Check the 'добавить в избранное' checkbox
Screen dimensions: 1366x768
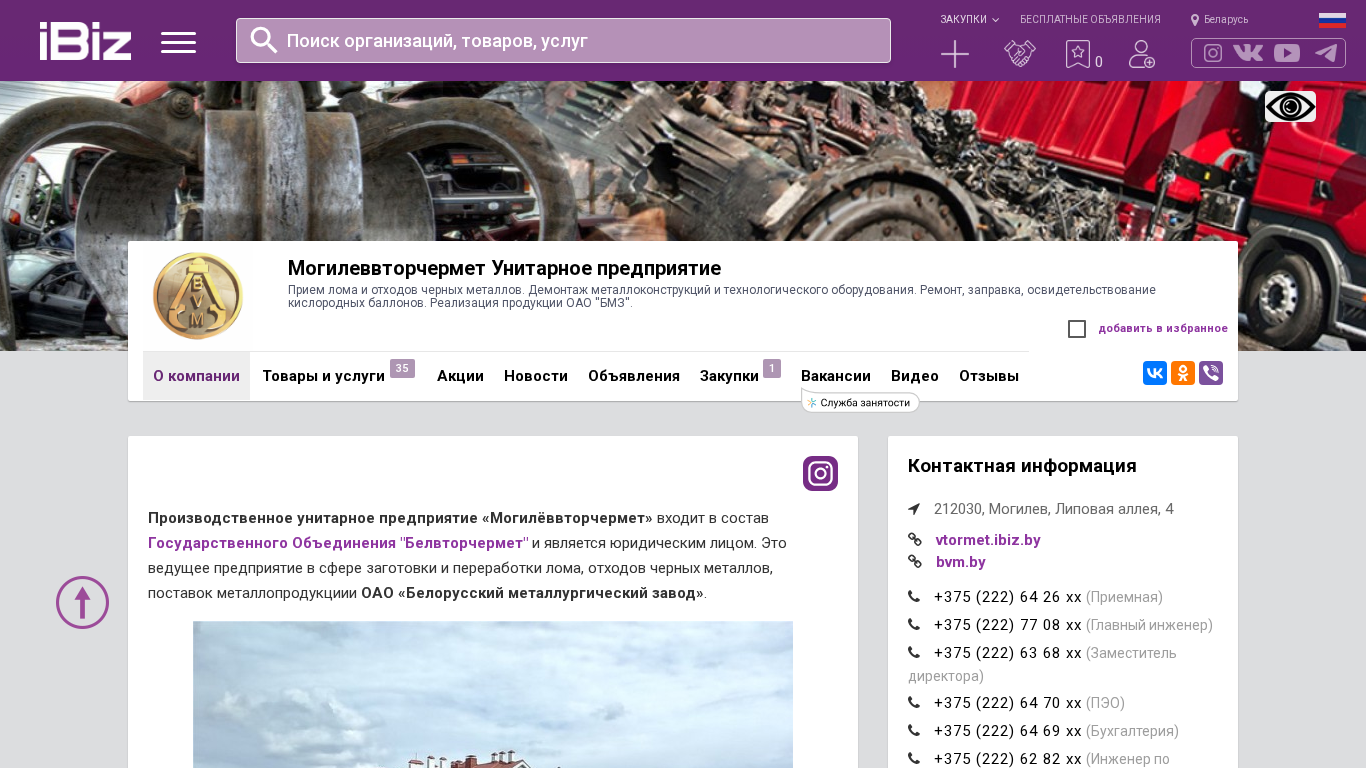tap(1077, 329)
